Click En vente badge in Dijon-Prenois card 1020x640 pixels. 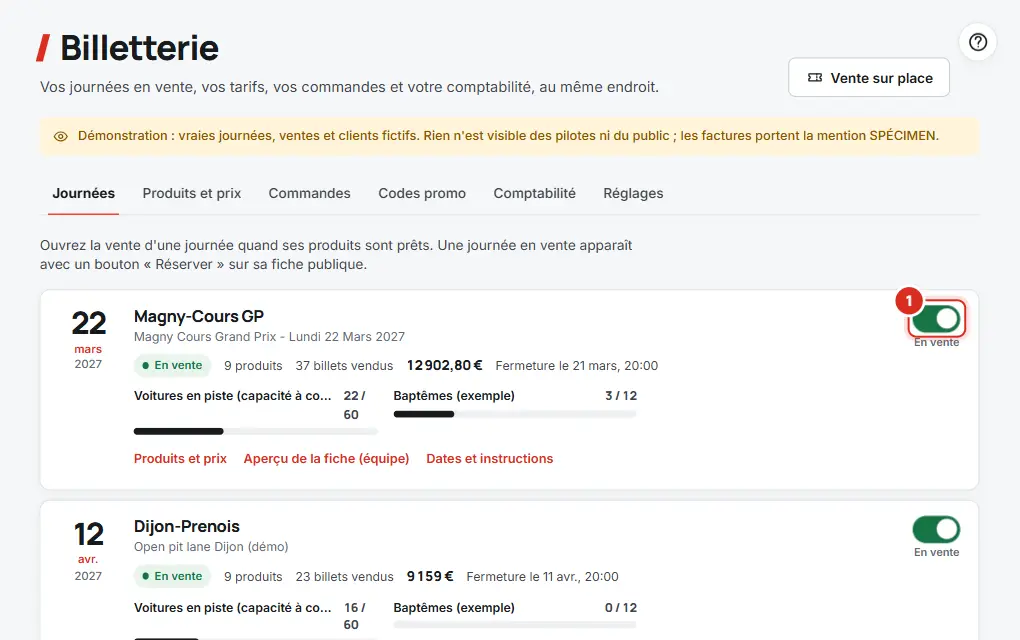coord(172,576)
